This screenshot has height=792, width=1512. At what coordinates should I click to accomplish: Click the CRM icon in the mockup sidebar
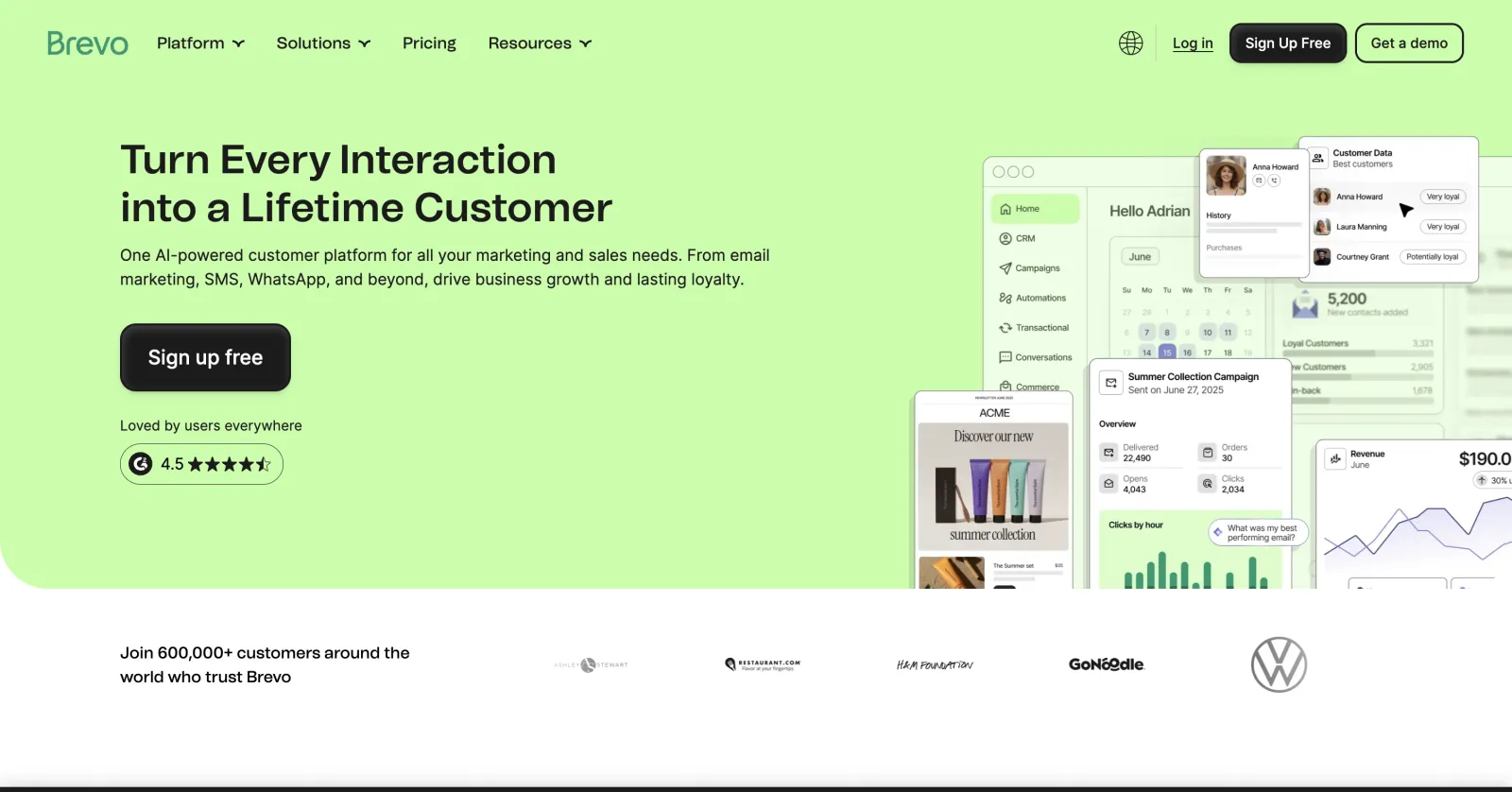pos(1005,239)
